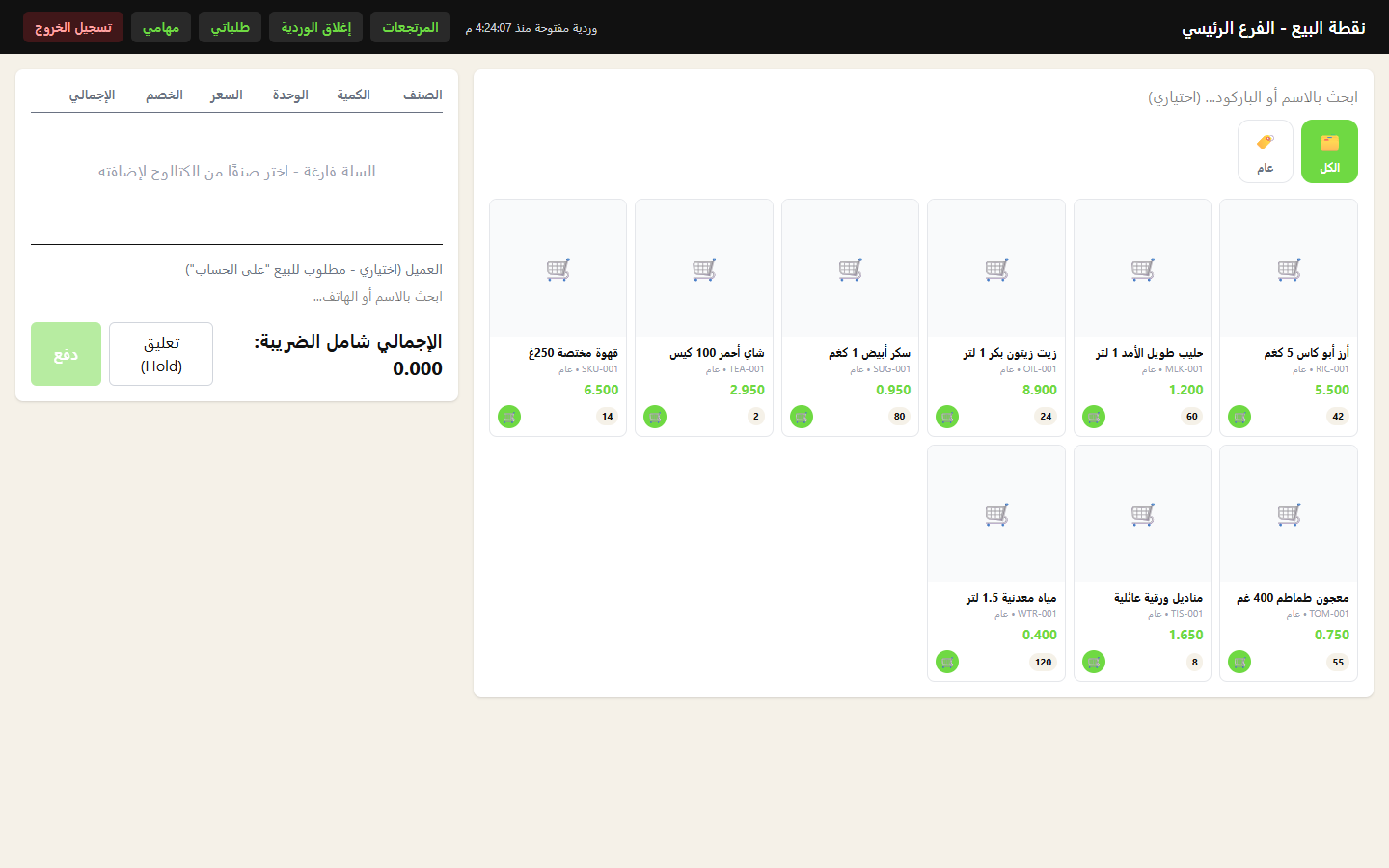This screenshot has height=868, width=1389.
Task: Click the الخصم column header
Action: 164,95
